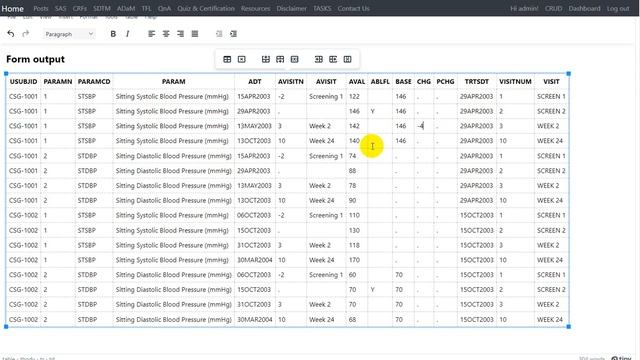The width and height of the screenshot is (640, 360).
Task: Click the AVAL cell with value 142
Action: tap(357, 126)
